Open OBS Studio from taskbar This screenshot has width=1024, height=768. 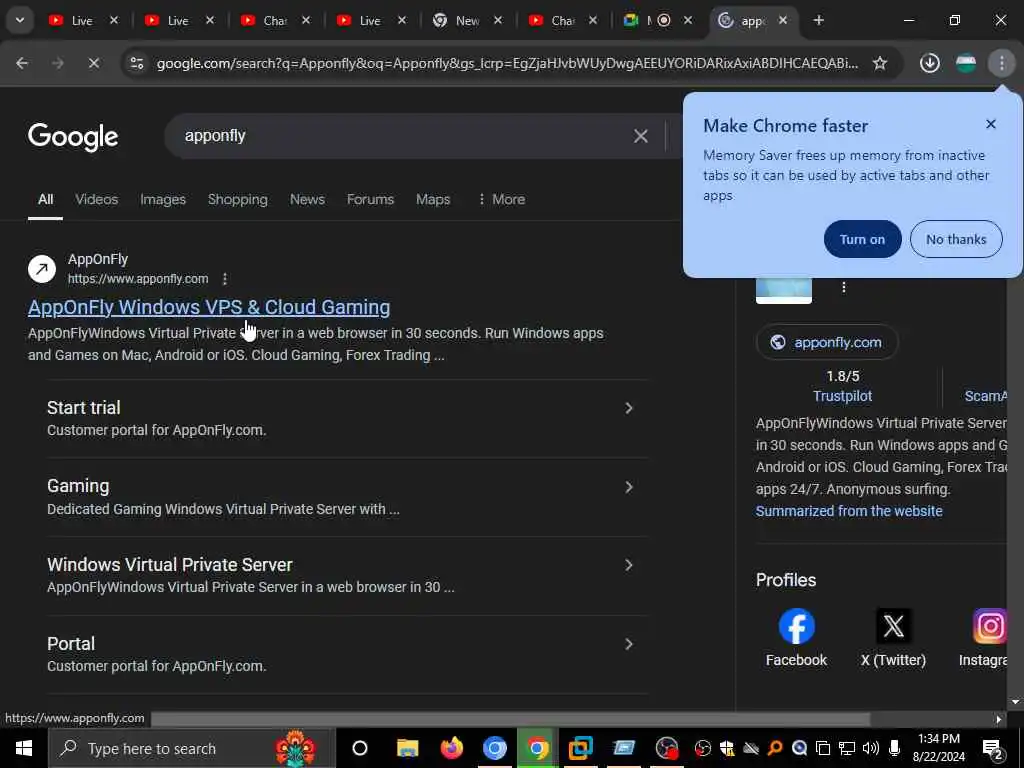pos(667,748)
